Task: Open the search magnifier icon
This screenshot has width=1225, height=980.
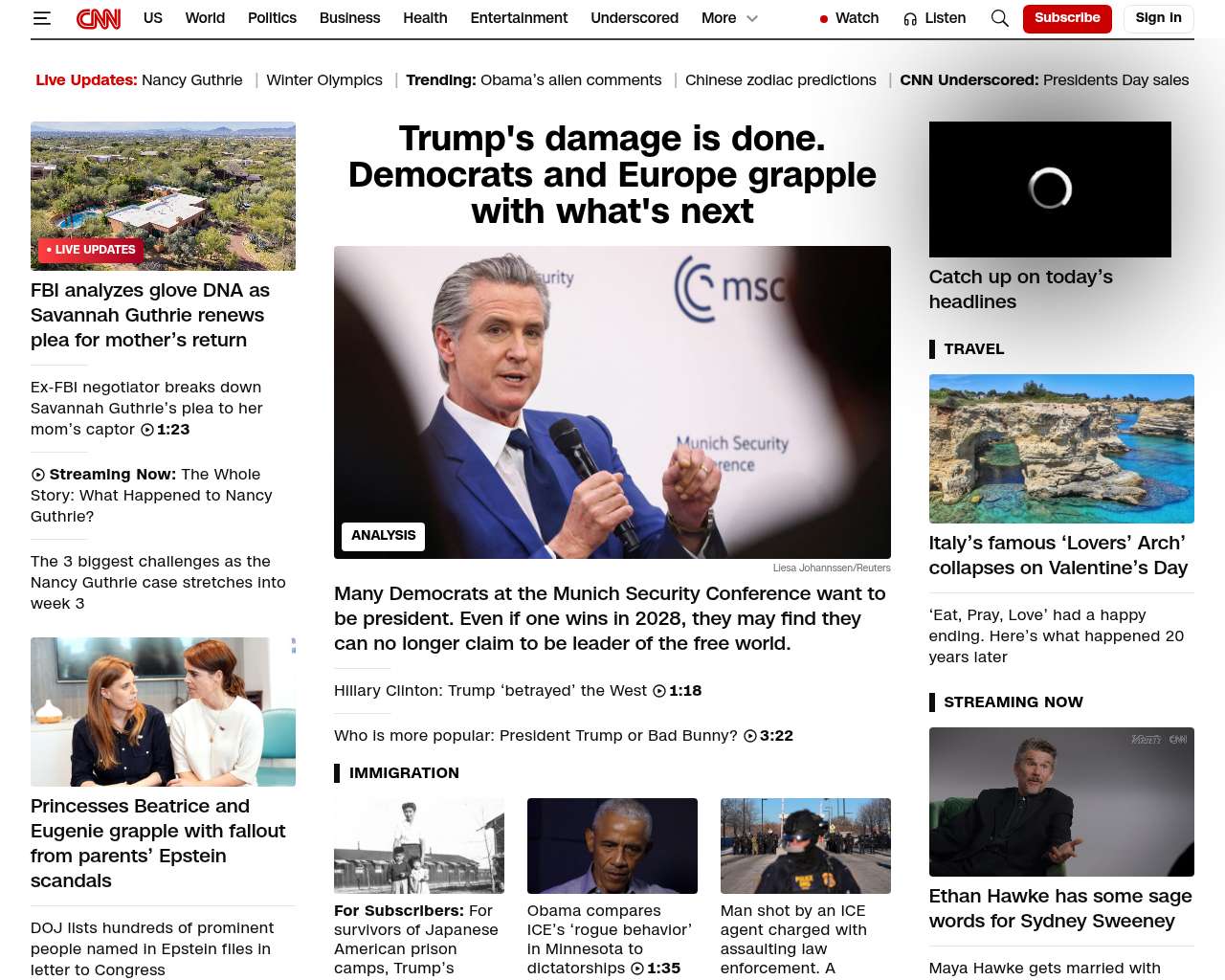Action: (x=999, y=18)
